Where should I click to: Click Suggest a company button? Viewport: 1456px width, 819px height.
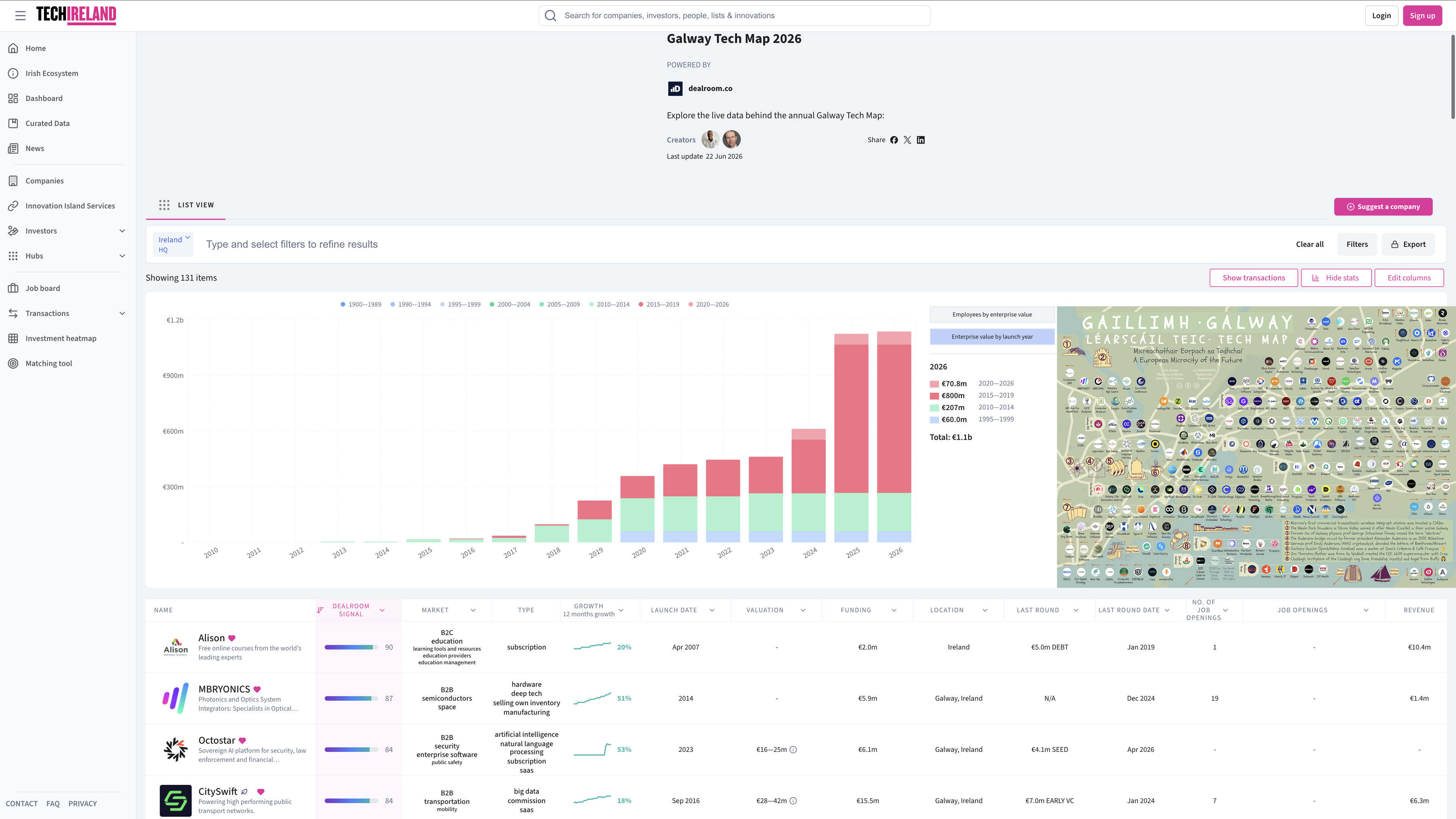tap(1383, 207)
